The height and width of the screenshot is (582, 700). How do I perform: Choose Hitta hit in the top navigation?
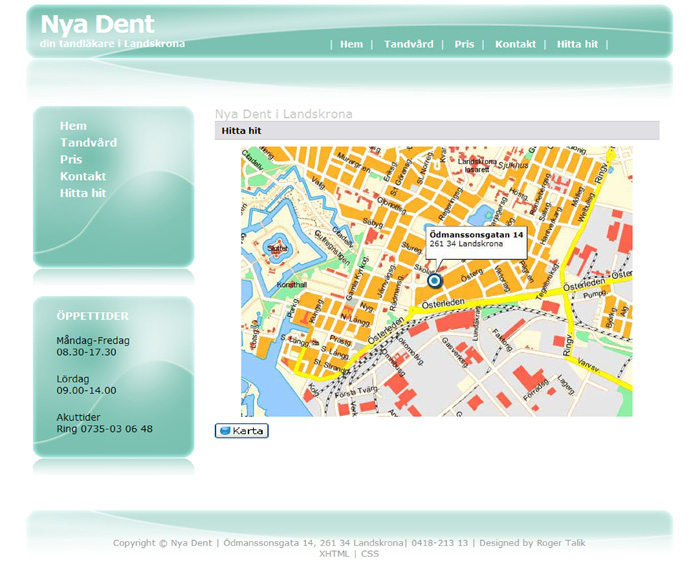click(577, 44)
